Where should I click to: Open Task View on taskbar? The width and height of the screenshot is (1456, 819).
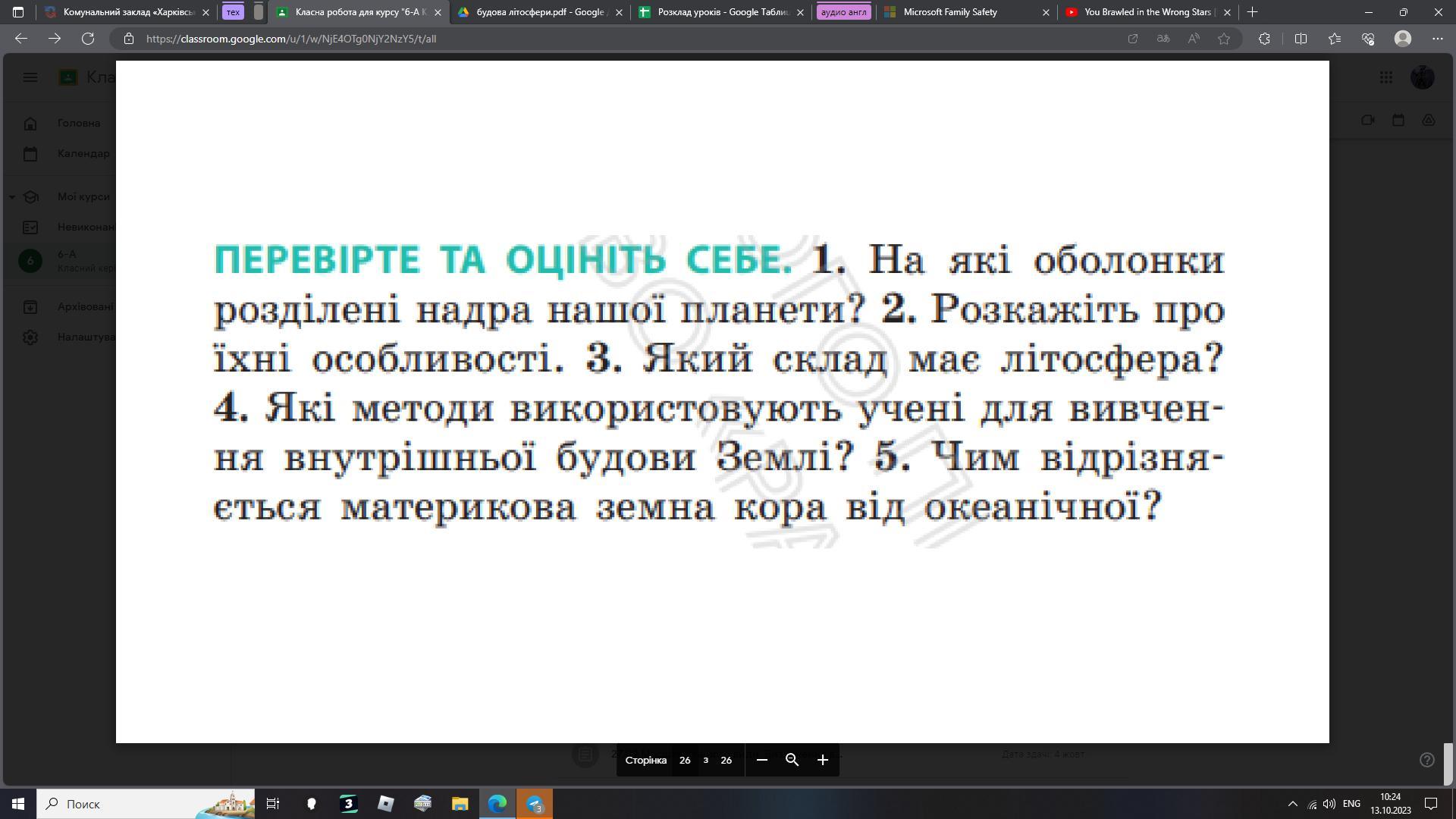coord(273,804)
